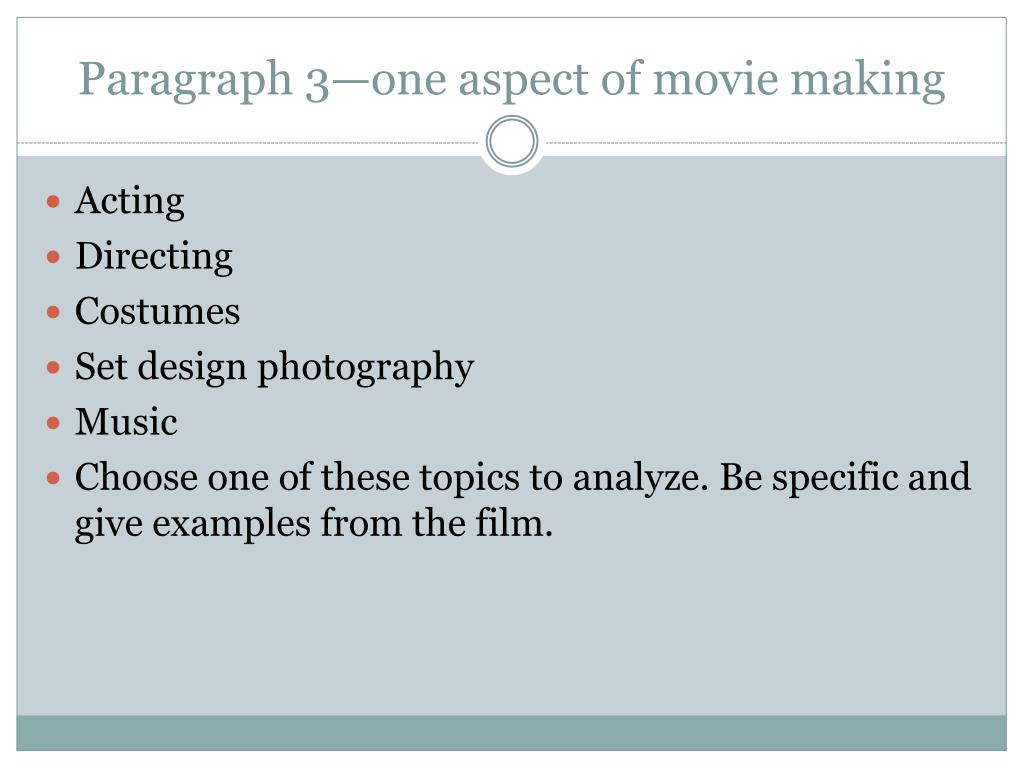1024x768 pixels.
Task: Select the slide title Paragraph 3 text
Action: [x=512, y=80]
